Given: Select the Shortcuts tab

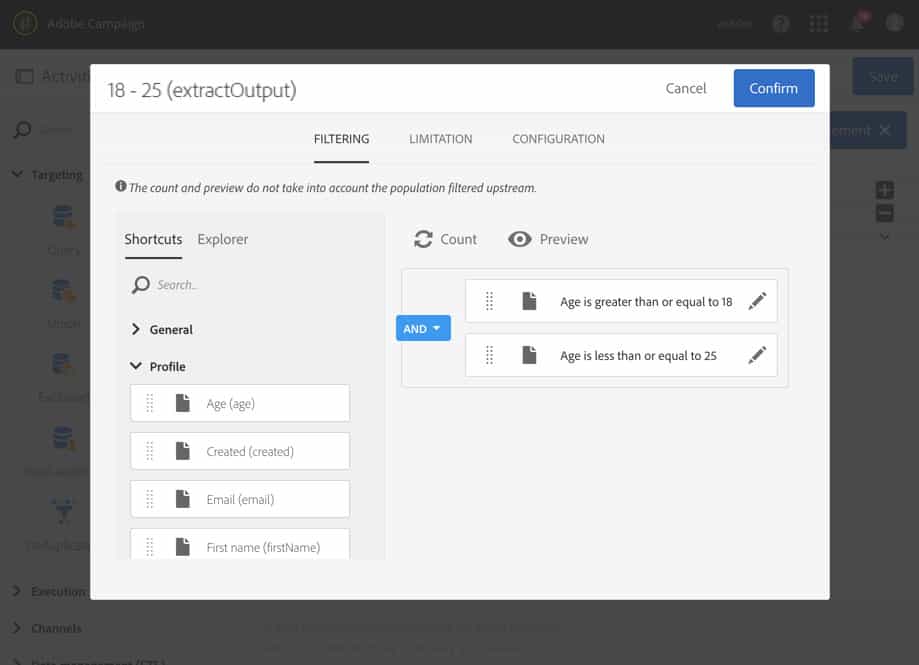Looking at the screenshot, I should pyautogui.click(x=153, y=240).
